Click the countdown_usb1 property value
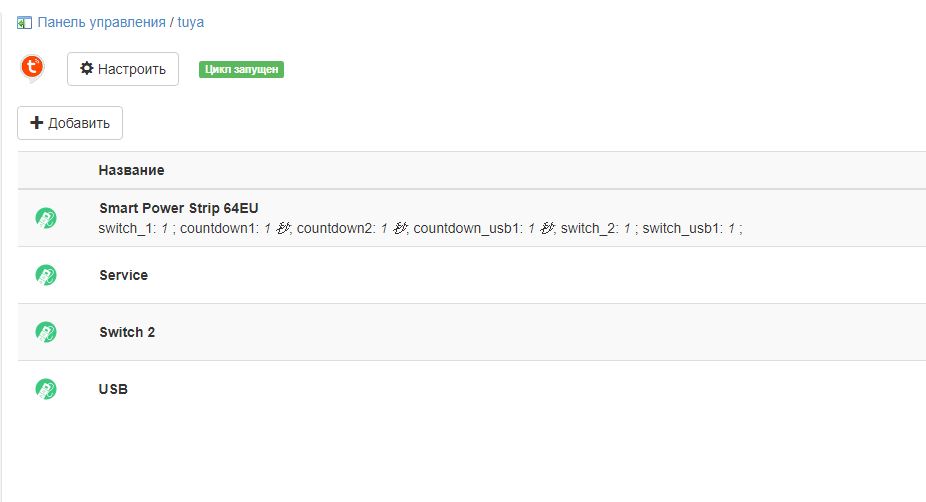The height and width of the screenshot is (502, 926). (531, 229)
